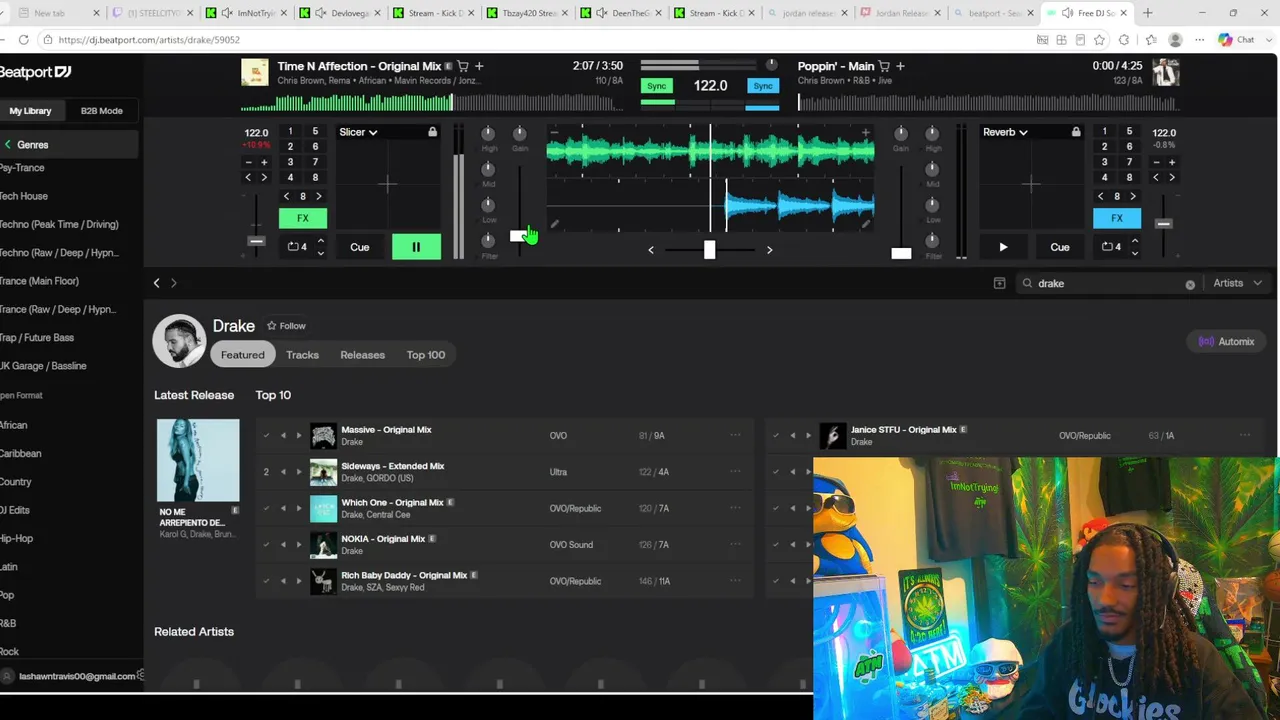Open the Automix button
The width and height of the screenshot is (1280, 720).
click(x=1226, y=342)
